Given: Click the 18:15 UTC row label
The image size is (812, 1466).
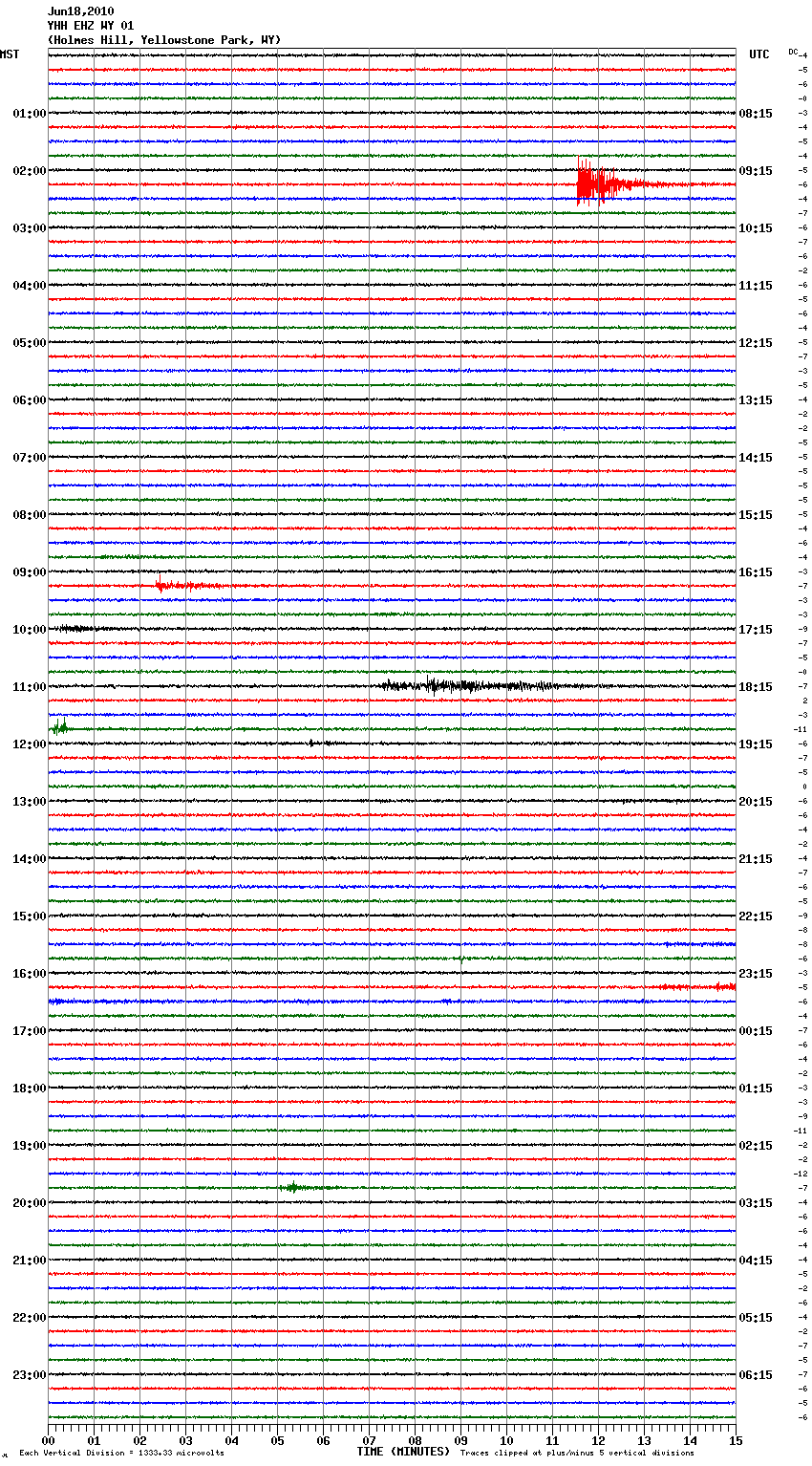Looking at the screenshot, I should [756, 687].
